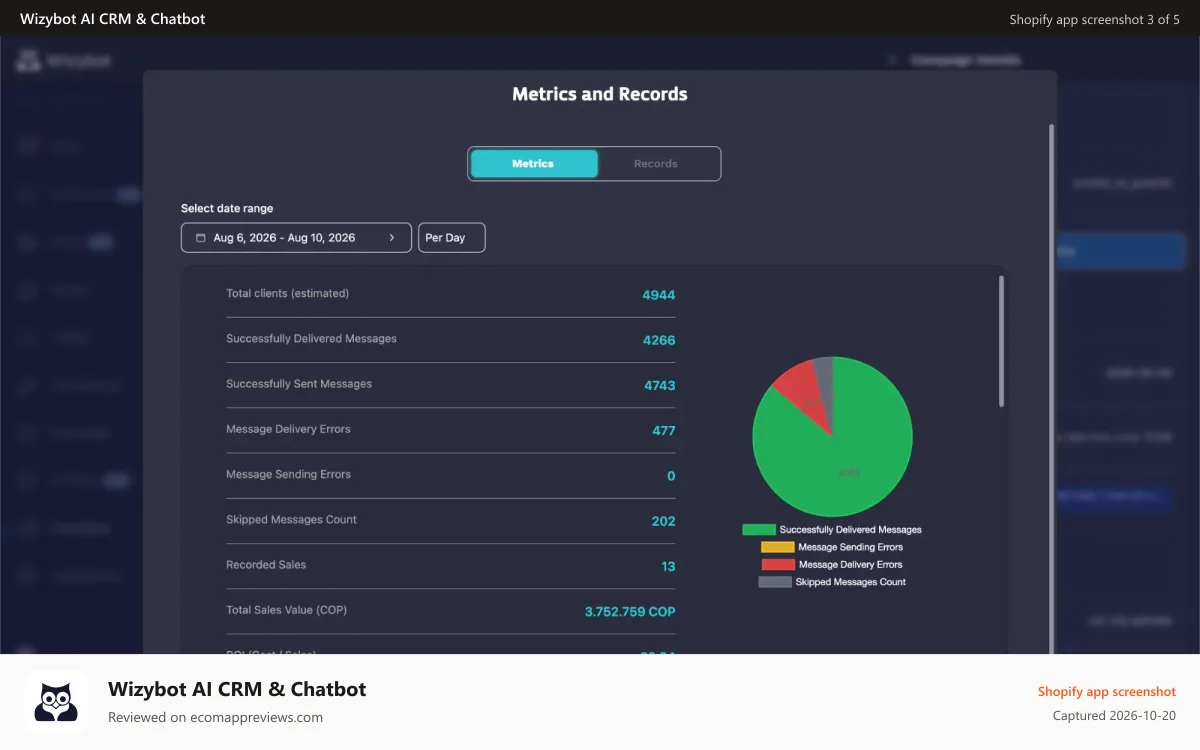Click the chevron arrow in date range field
Screen dimensions: 1200x750
[x=392, y=238]
